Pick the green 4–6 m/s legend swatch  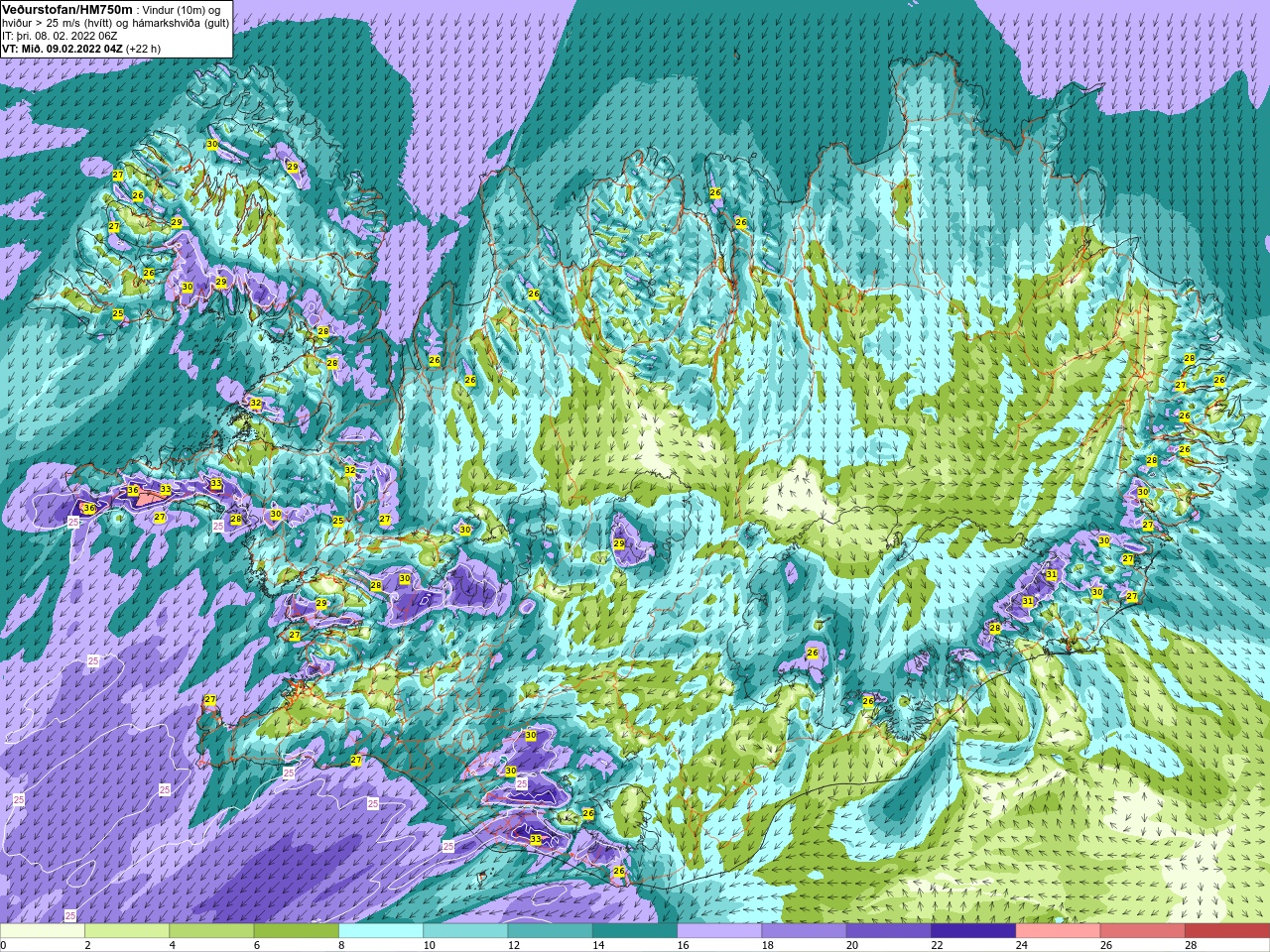211,931
